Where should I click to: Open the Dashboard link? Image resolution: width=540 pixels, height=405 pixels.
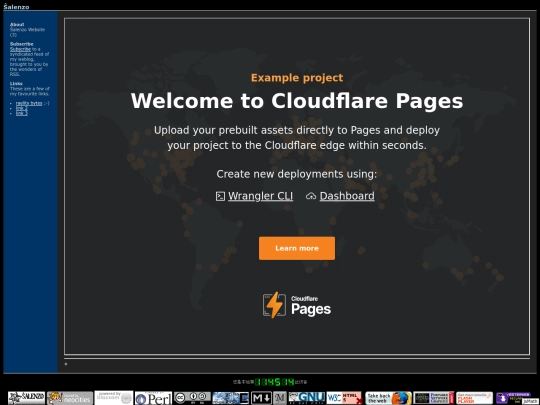click(x=347, y=196)
